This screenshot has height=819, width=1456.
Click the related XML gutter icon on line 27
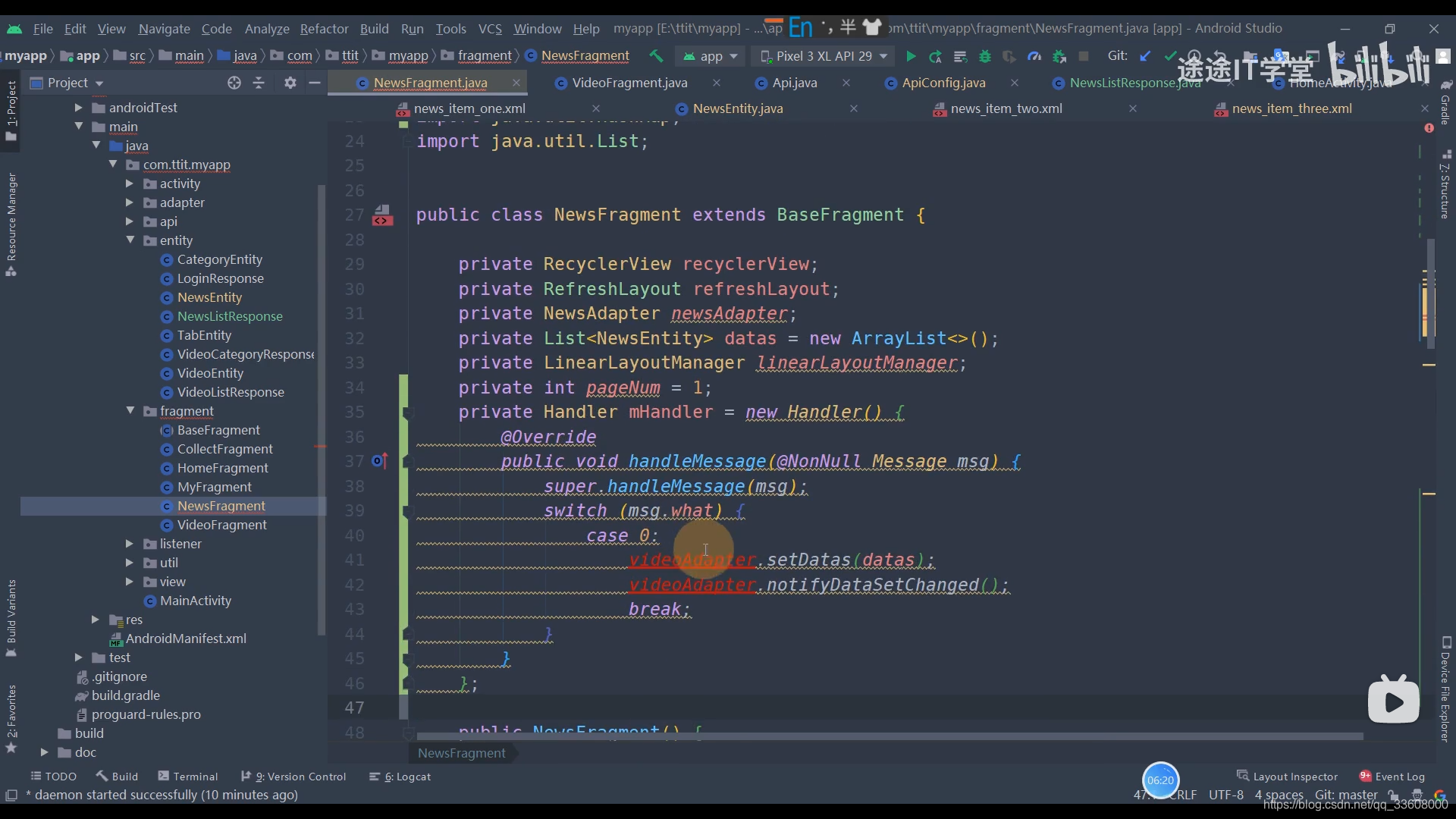tap(382, 215)
